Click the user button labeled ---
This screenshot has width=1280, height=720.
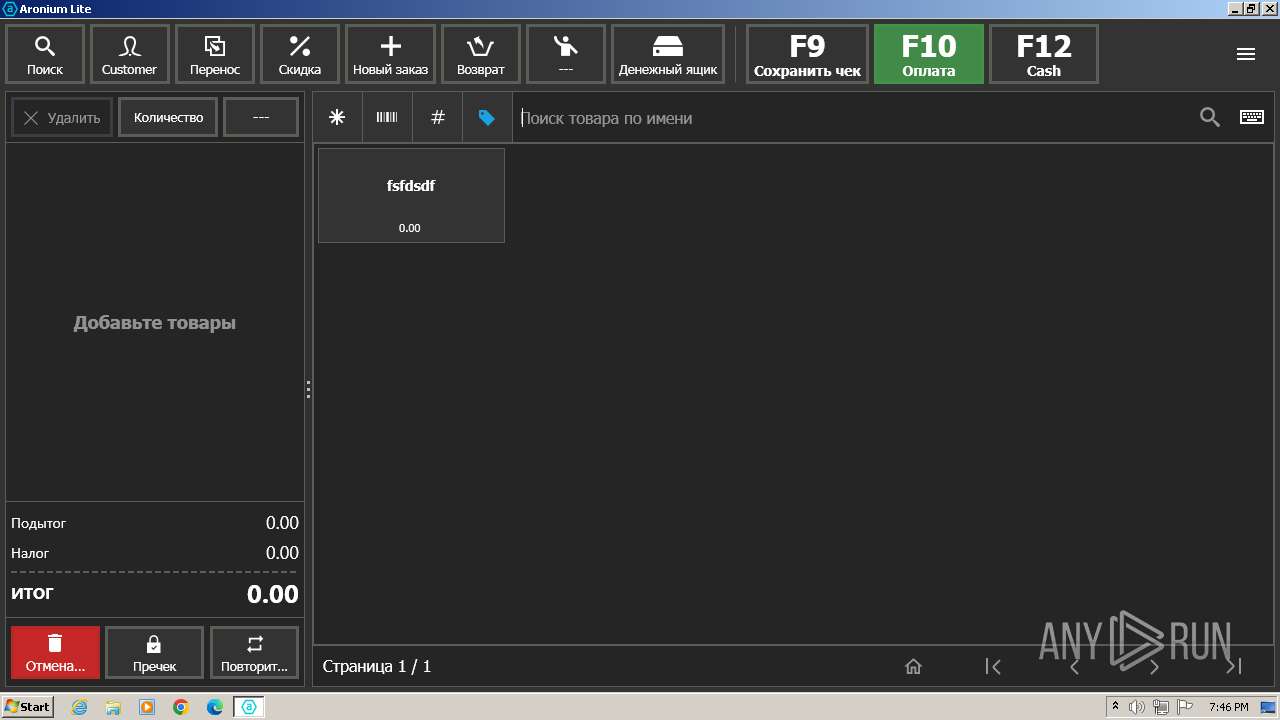click(566, 54)
